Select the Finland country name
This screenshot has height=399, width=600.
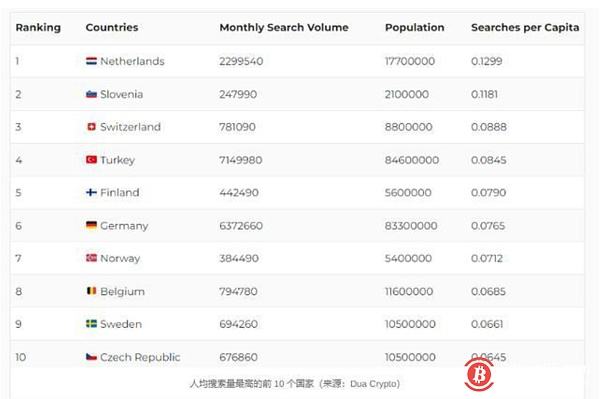[120, 192]
